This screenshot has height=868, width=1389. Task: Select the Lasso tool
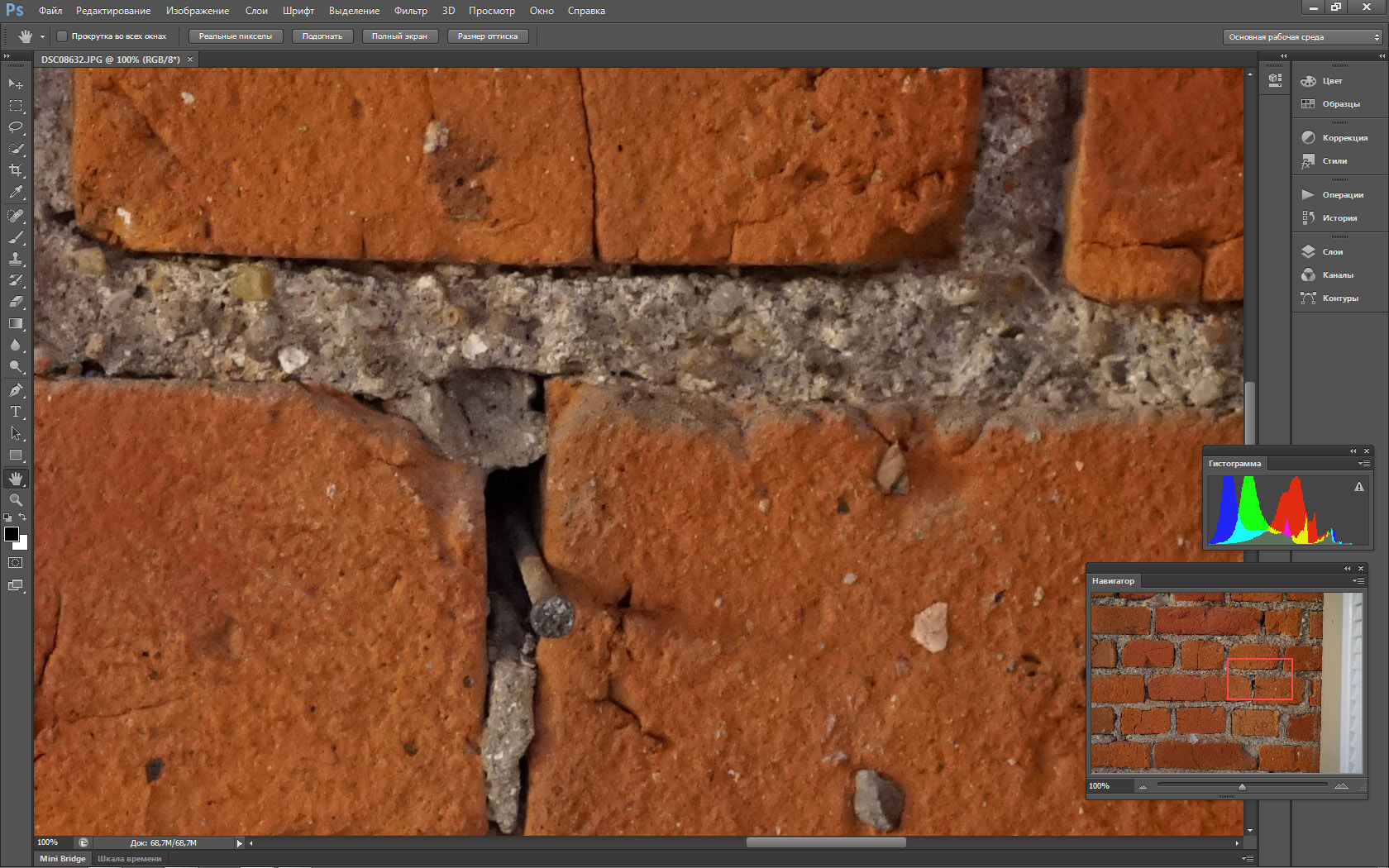click(x=16, y=127)
